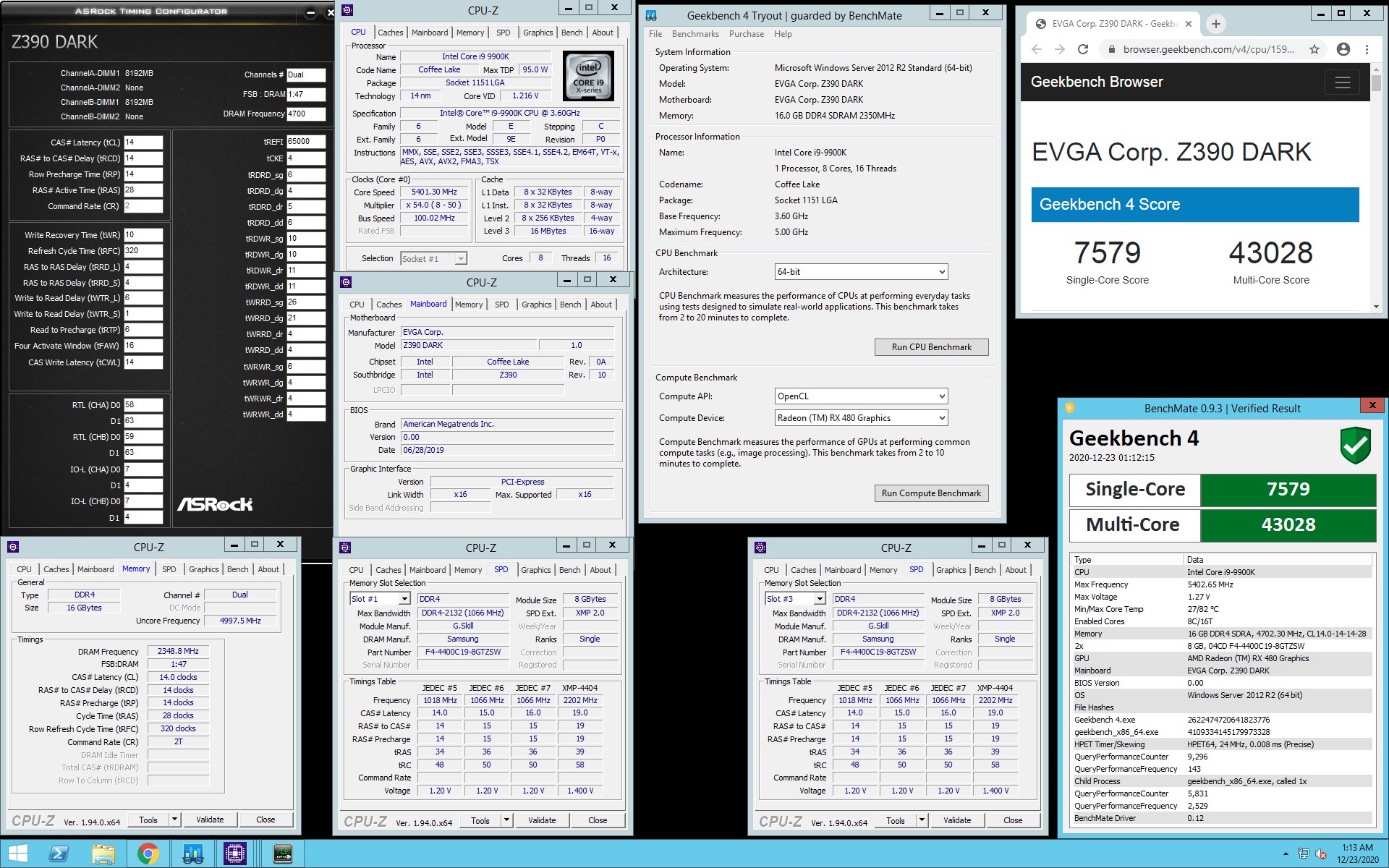Go back in Chrome
Screen dimensions: 1389x868
(1037, 49)
